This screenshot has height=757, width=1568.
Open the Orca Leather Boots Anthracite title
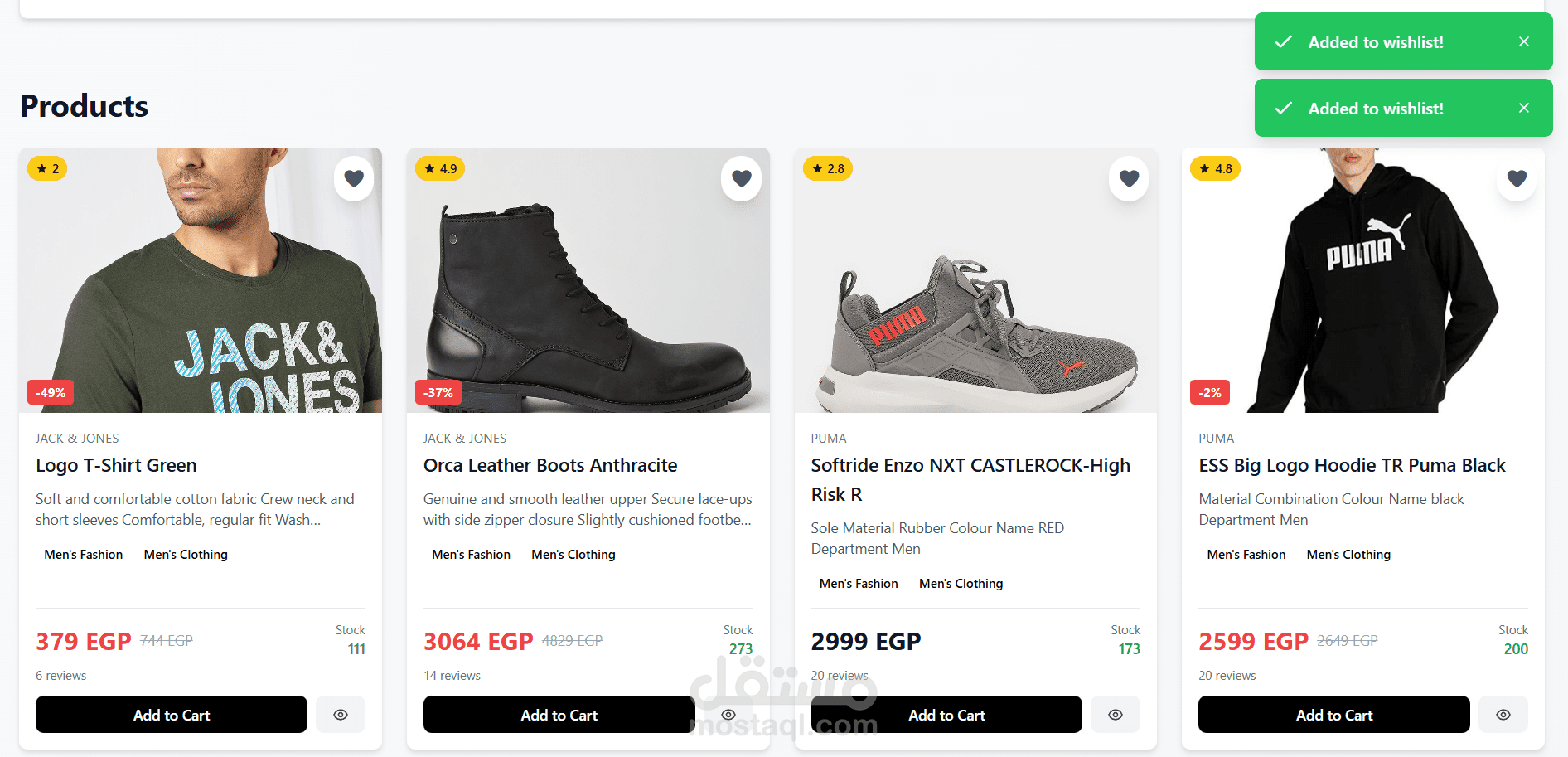550,465
